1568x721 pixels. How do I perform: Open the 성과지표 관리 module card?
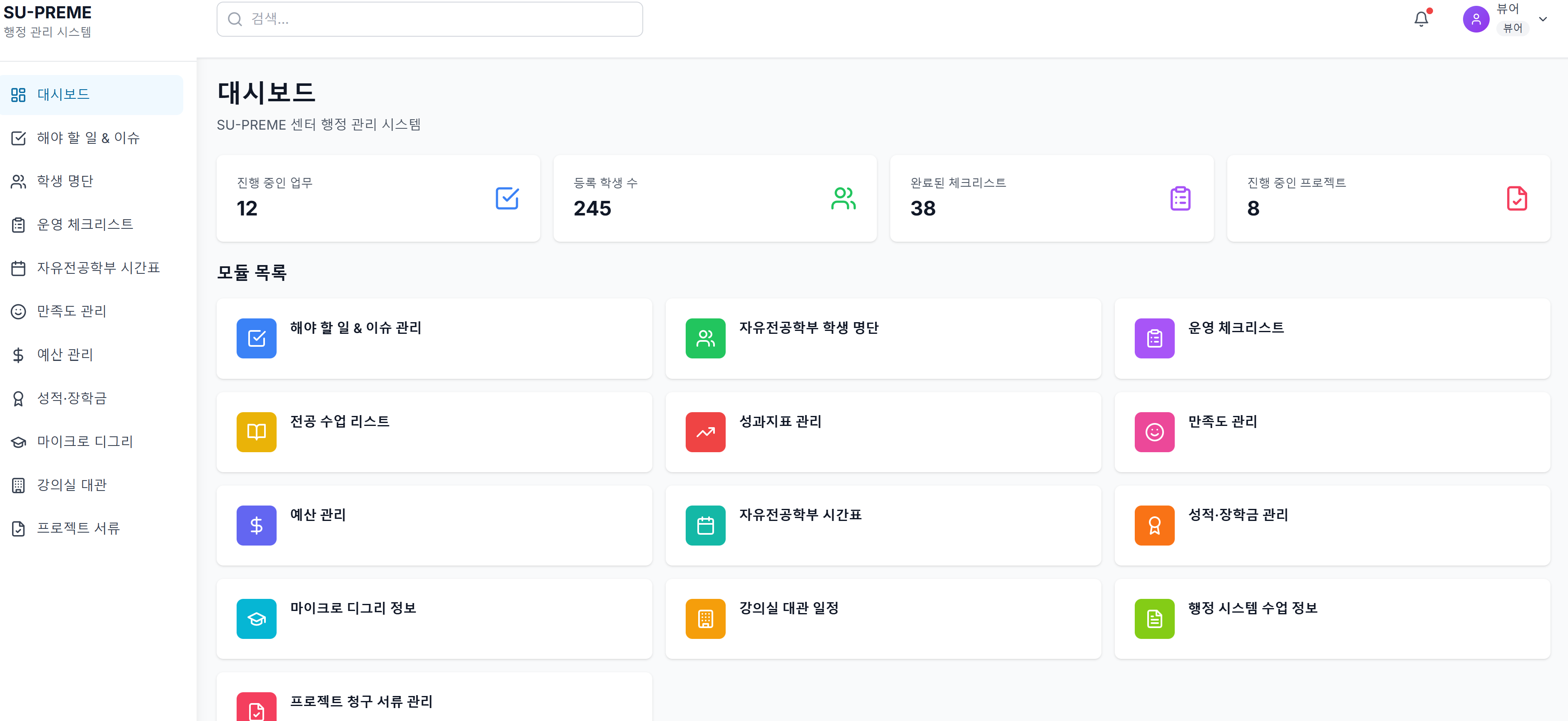click(x=883, y=432)
